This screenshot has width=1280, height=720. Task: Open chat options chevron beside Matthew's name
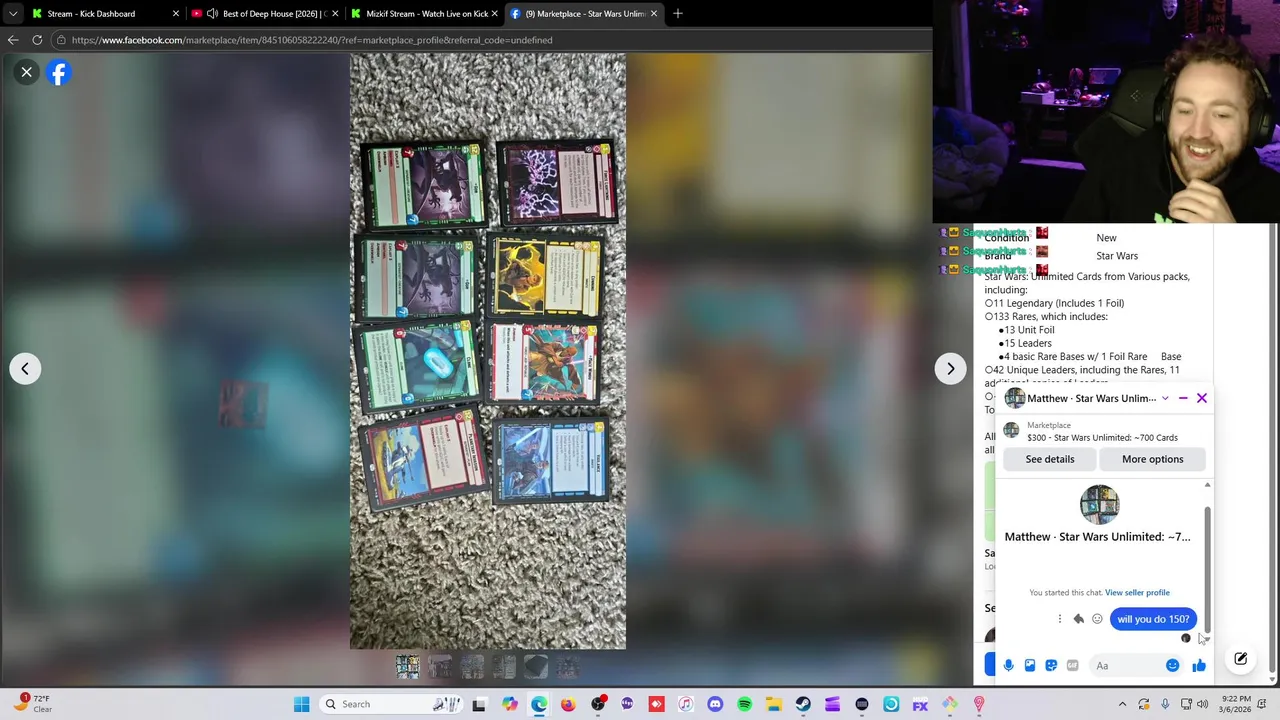[x=1165, y=398]
